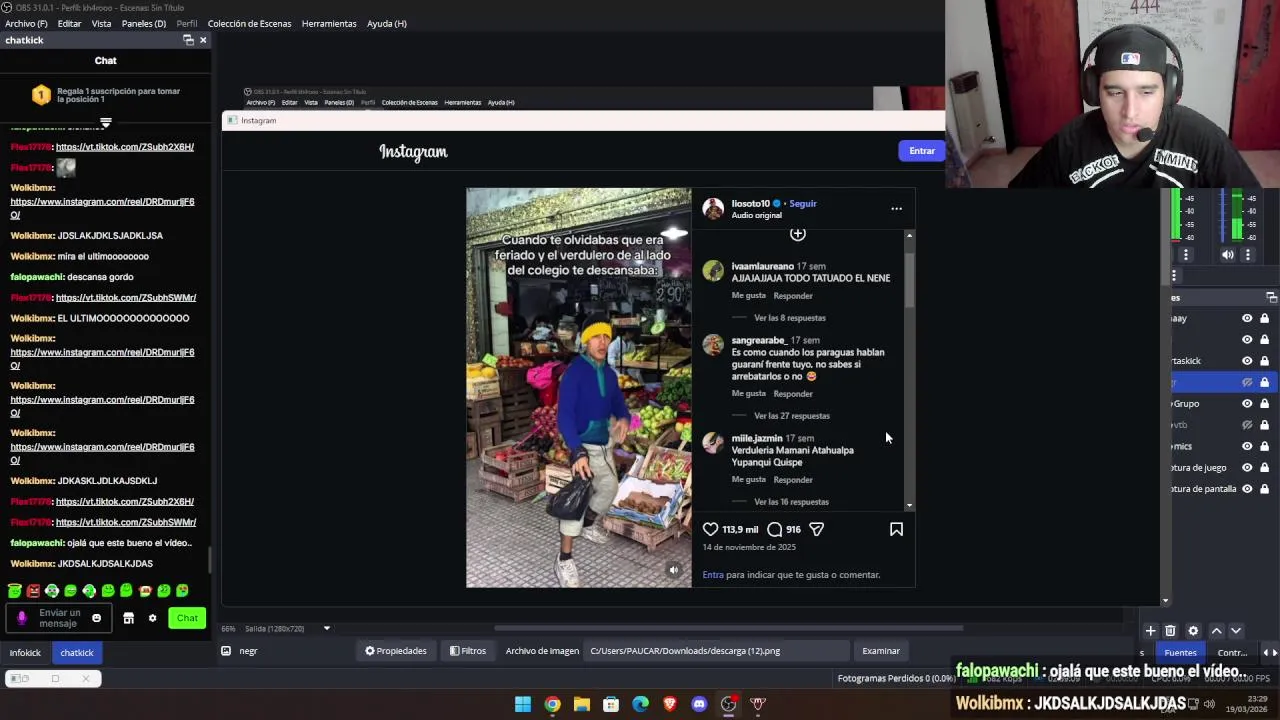This screenshot has width=1280, height=720.
Task: Click the image file path field
Action: [718, 651]
